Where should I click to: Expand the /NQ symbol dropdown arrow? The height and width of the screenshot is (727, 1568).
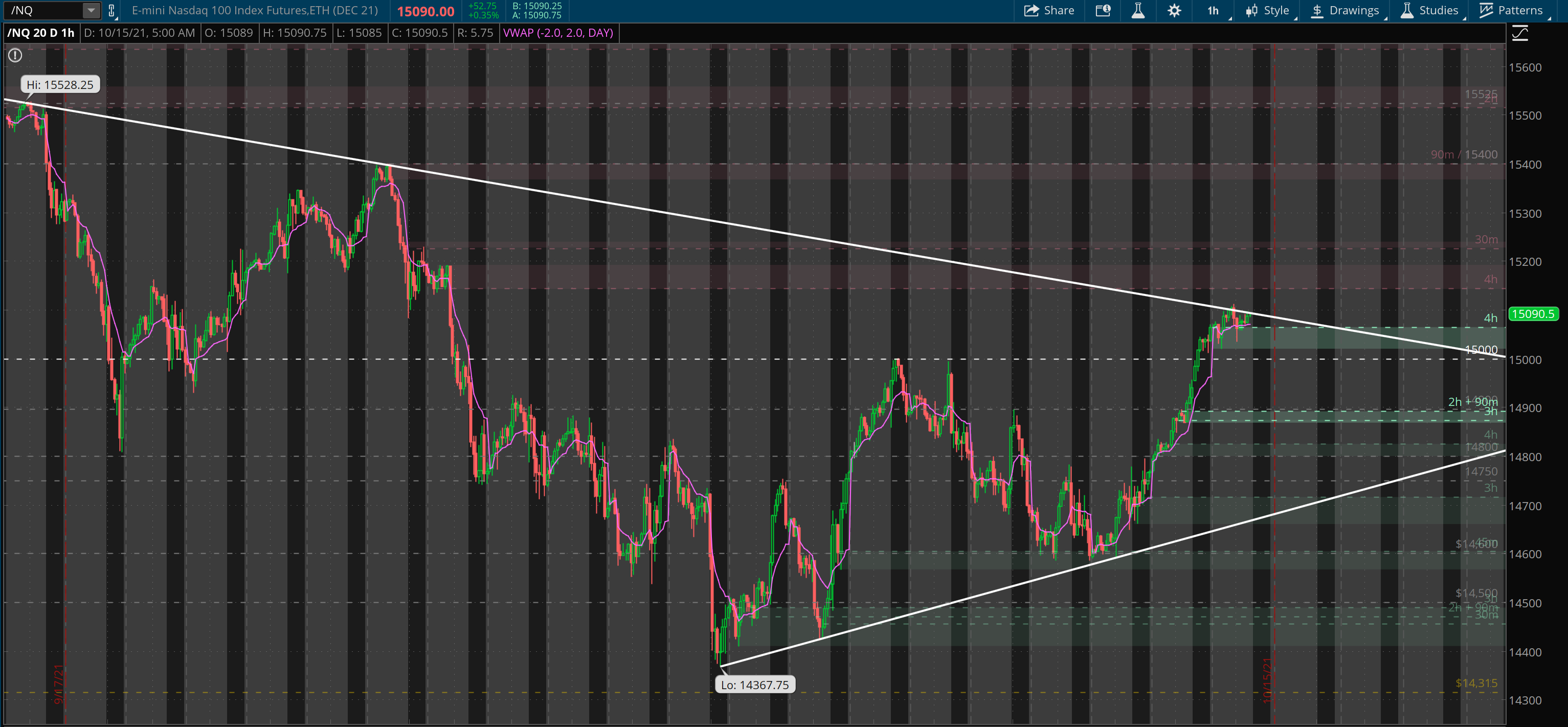91,10
